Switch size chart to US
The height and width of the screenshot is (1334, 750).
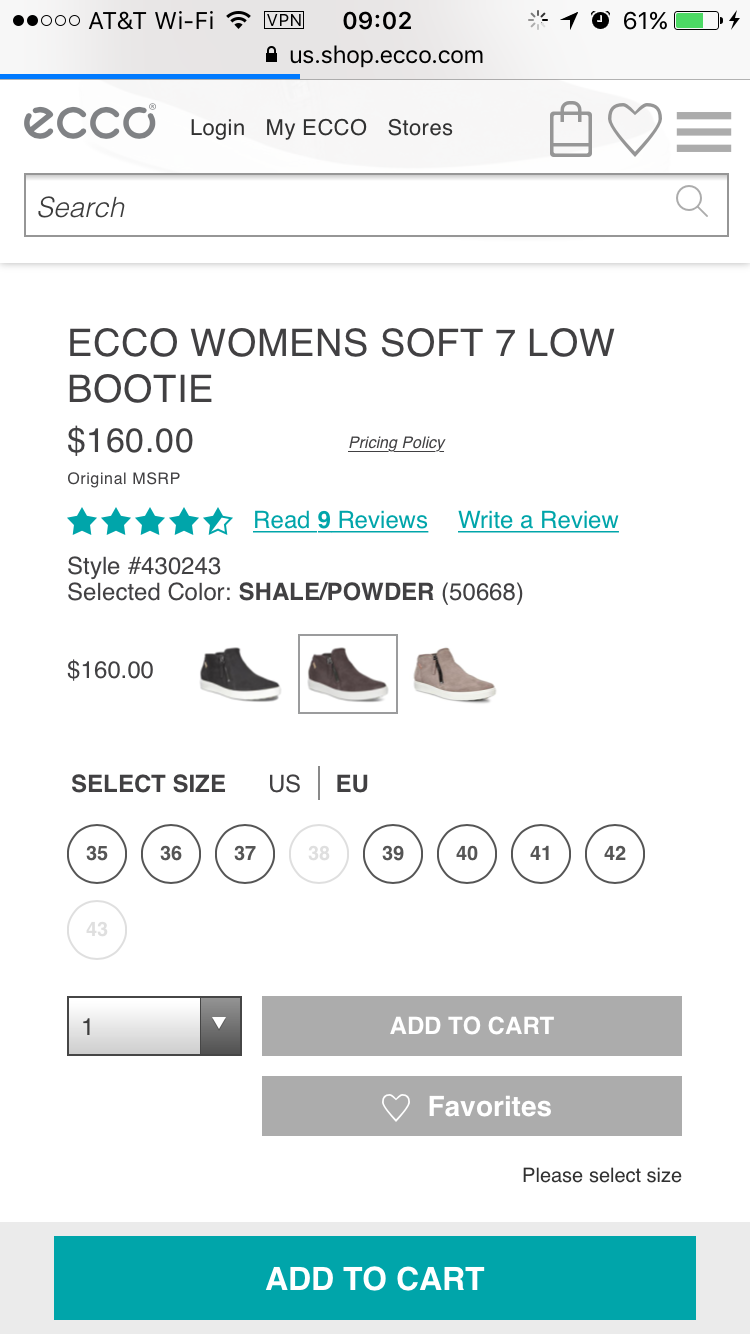click(x=284, y=784)
